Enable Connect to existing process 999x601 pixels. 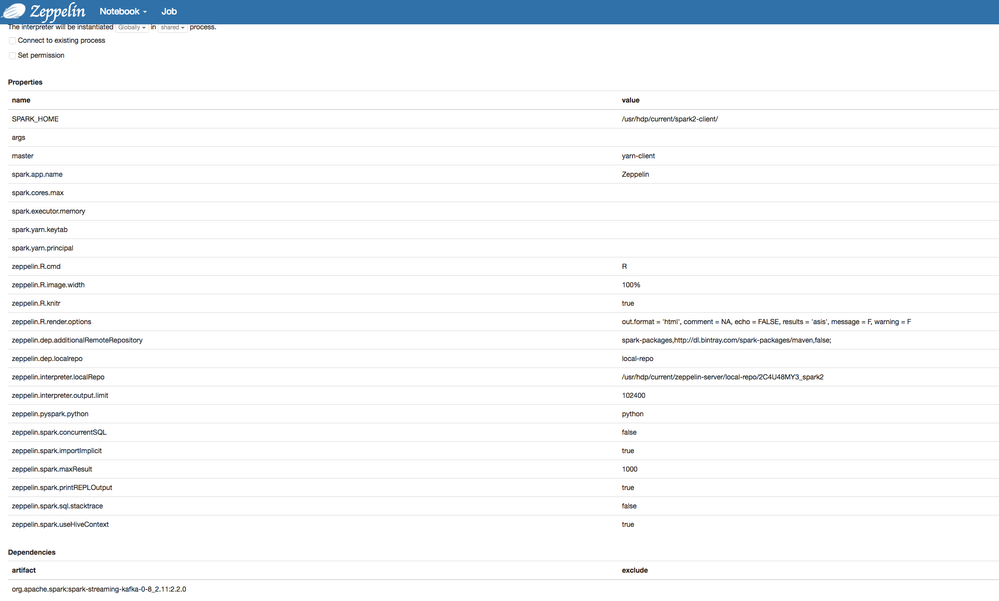click(x=11, y=40)
